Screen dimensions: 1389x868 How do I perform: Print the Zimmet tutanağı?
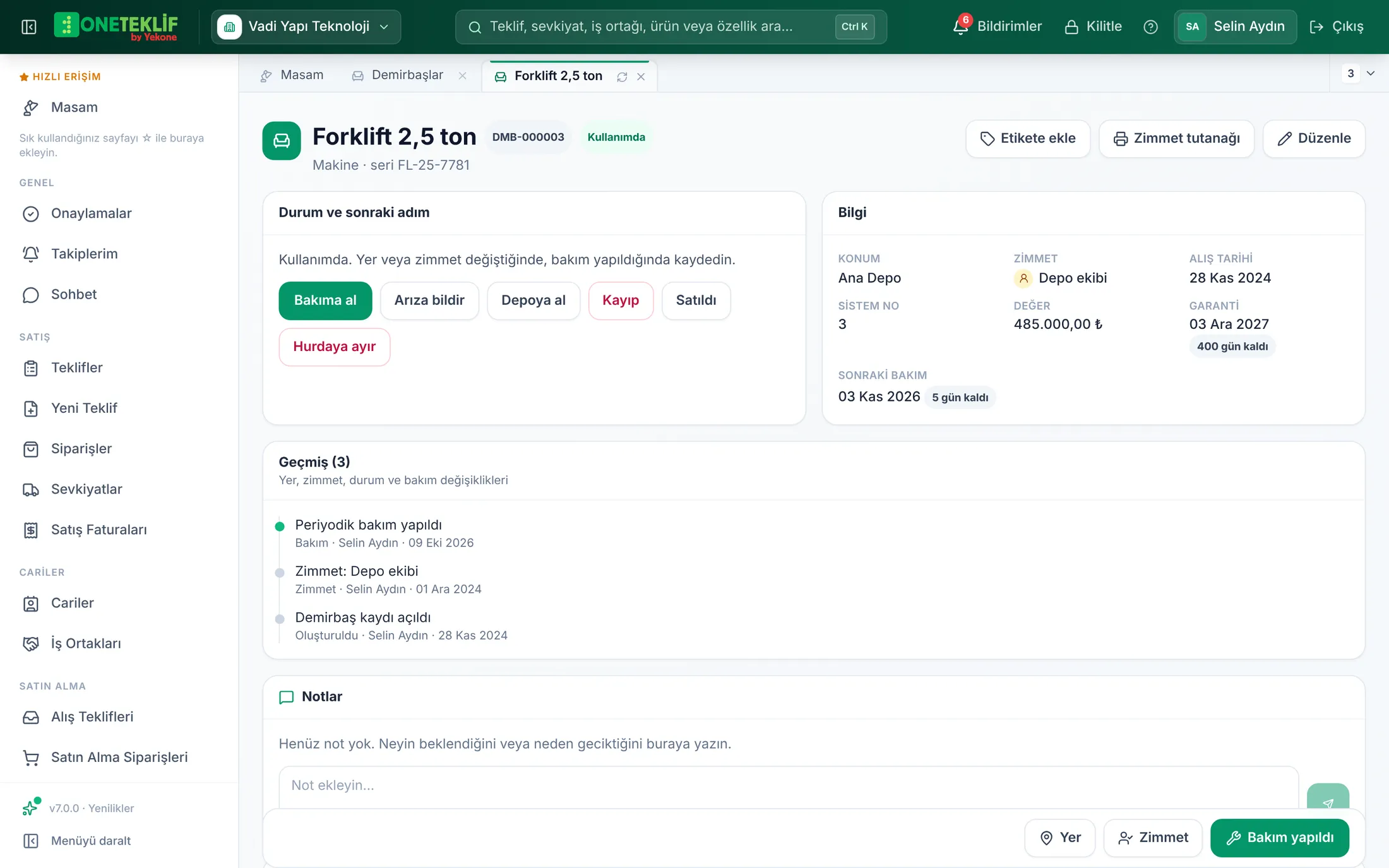[x=1176, y=138]
